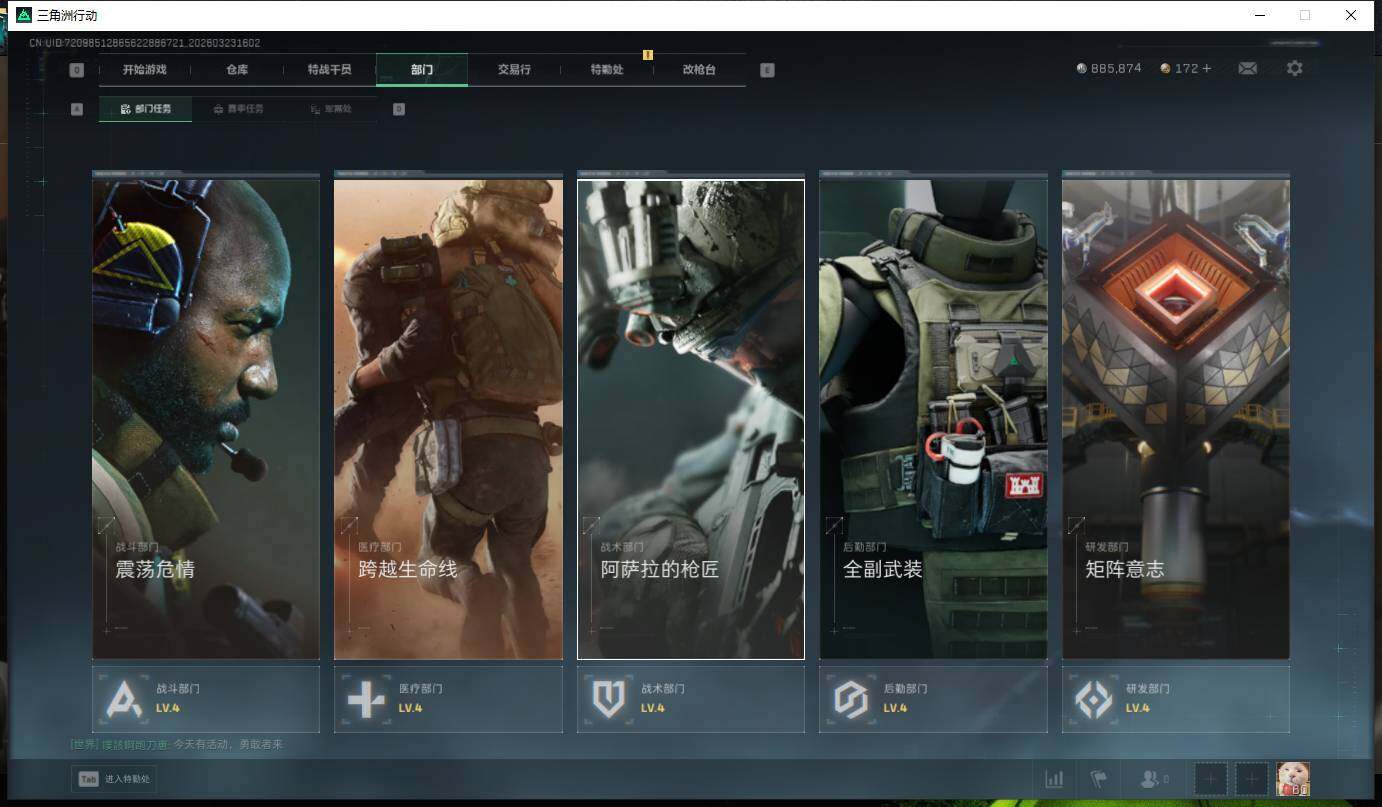The width and height of the screenshot is (1382, 807).
Task: Open the 特勤处 tab
Action: click(606, 70)
